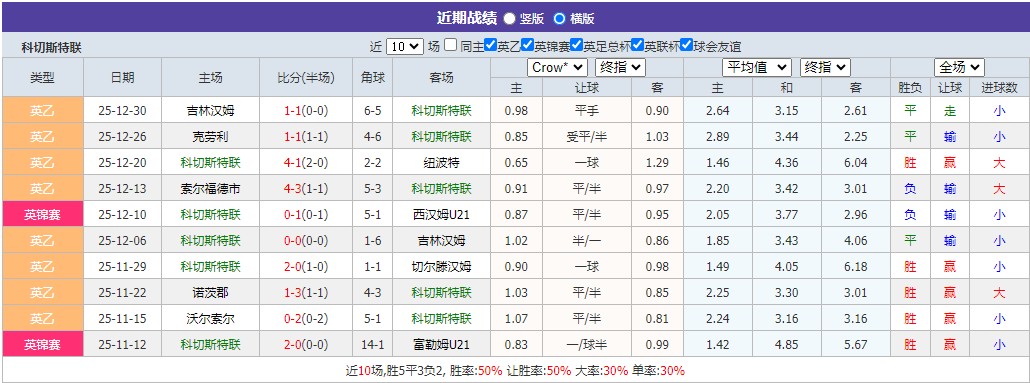Screen dimensions: 1030x383
Task: Click 大 goals result in 25-12-20 row
Action: [998, 163]
